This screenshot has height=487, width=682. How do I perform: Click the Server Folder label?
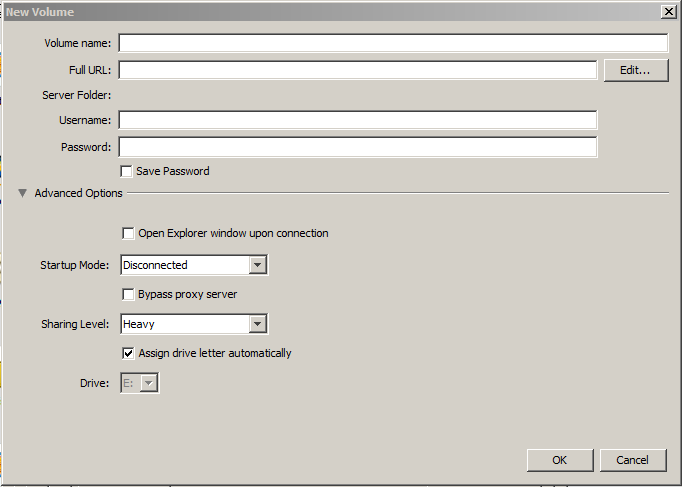click(x=76, y=95)
